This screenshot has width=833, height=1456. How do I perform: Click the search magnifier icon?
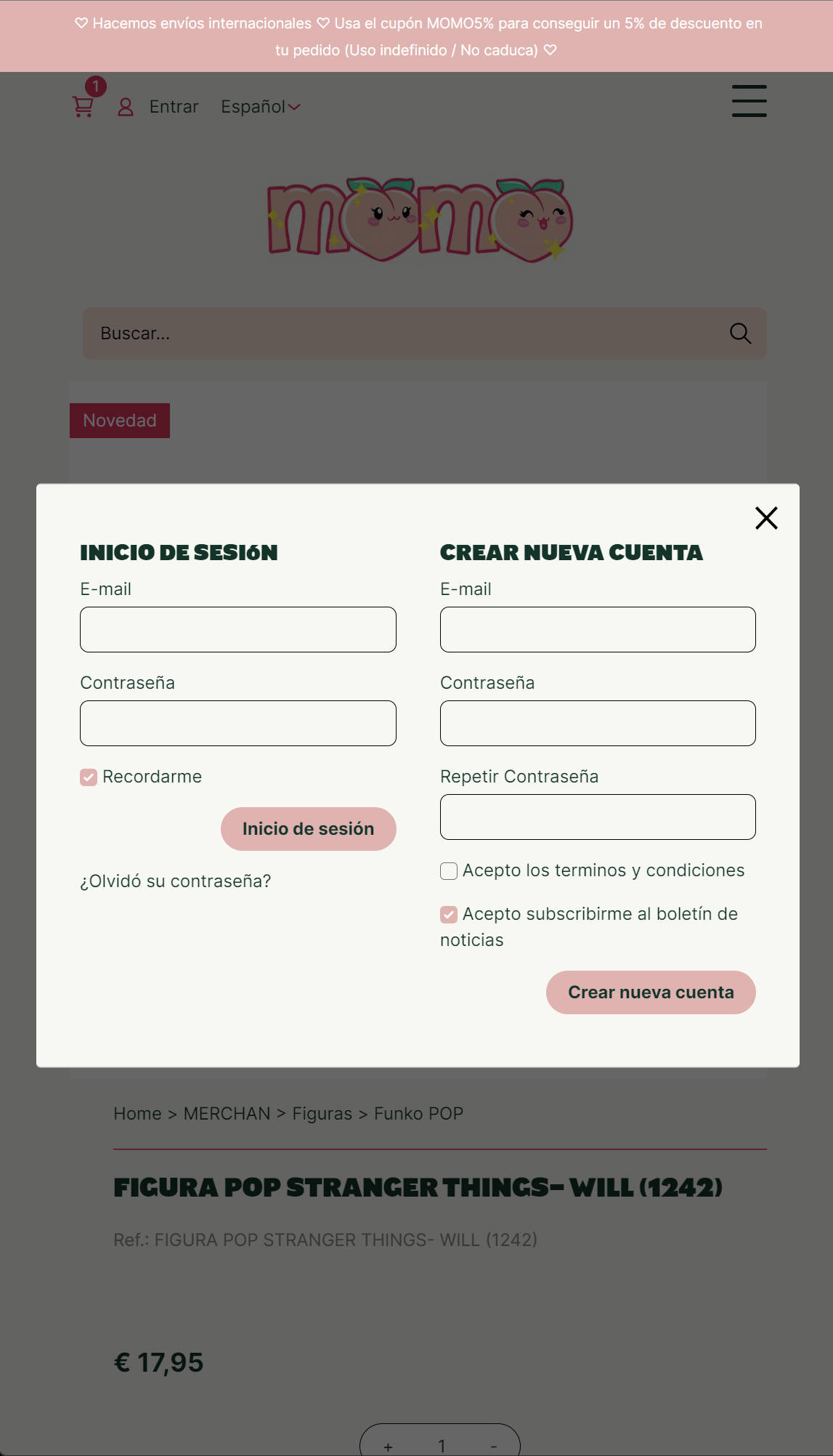pyautogui.click(x=740, y=333)
